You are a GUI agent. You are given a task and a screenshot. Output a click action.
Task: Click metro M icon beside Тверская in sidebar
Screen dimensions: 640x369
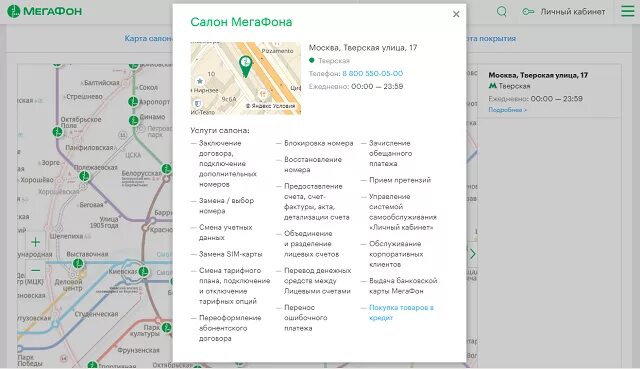pyautogui.click(x=493, y=86)
